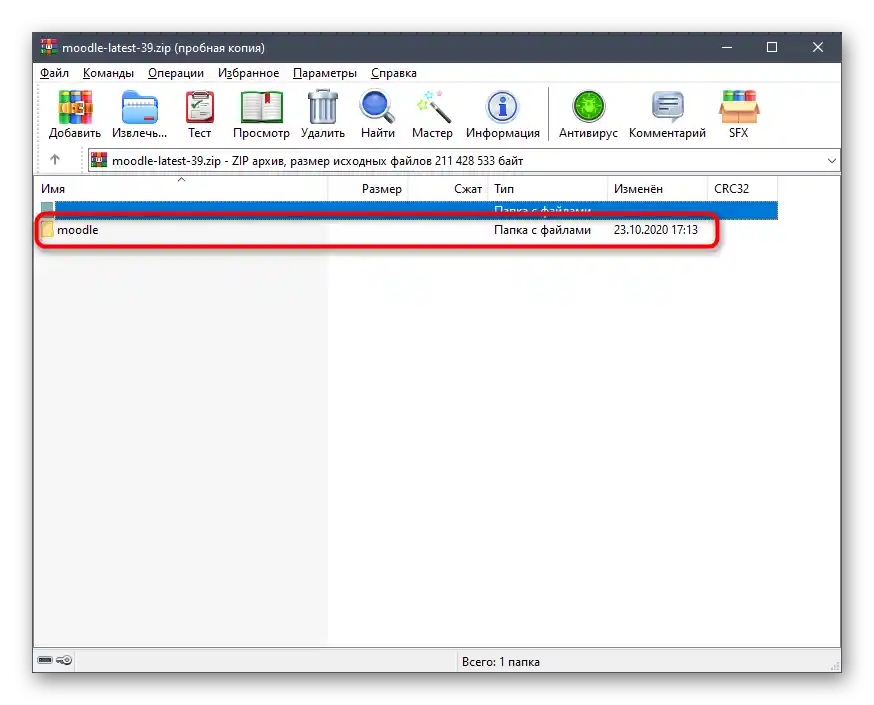Screen dimensions: 874x705
Task: Open the Операции menu
Action: [x=176, y=73]
